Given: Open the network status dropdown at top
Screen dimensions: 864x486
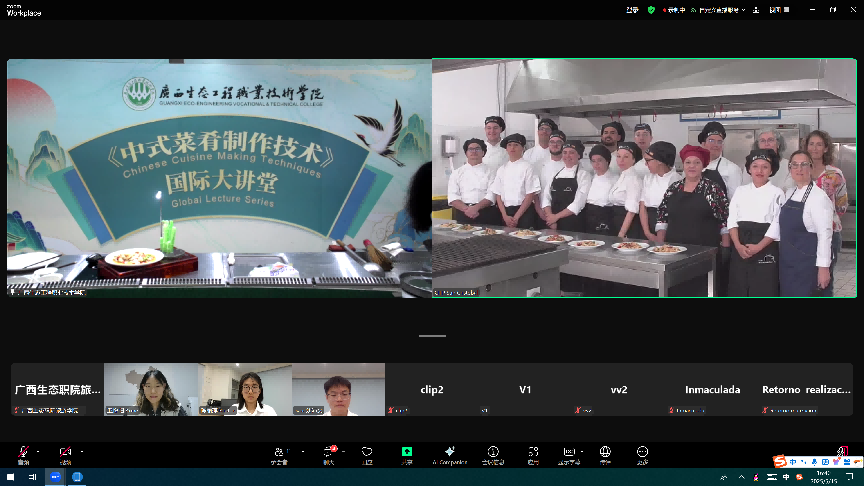Looking at the screenshot, I should click(719, 10).
